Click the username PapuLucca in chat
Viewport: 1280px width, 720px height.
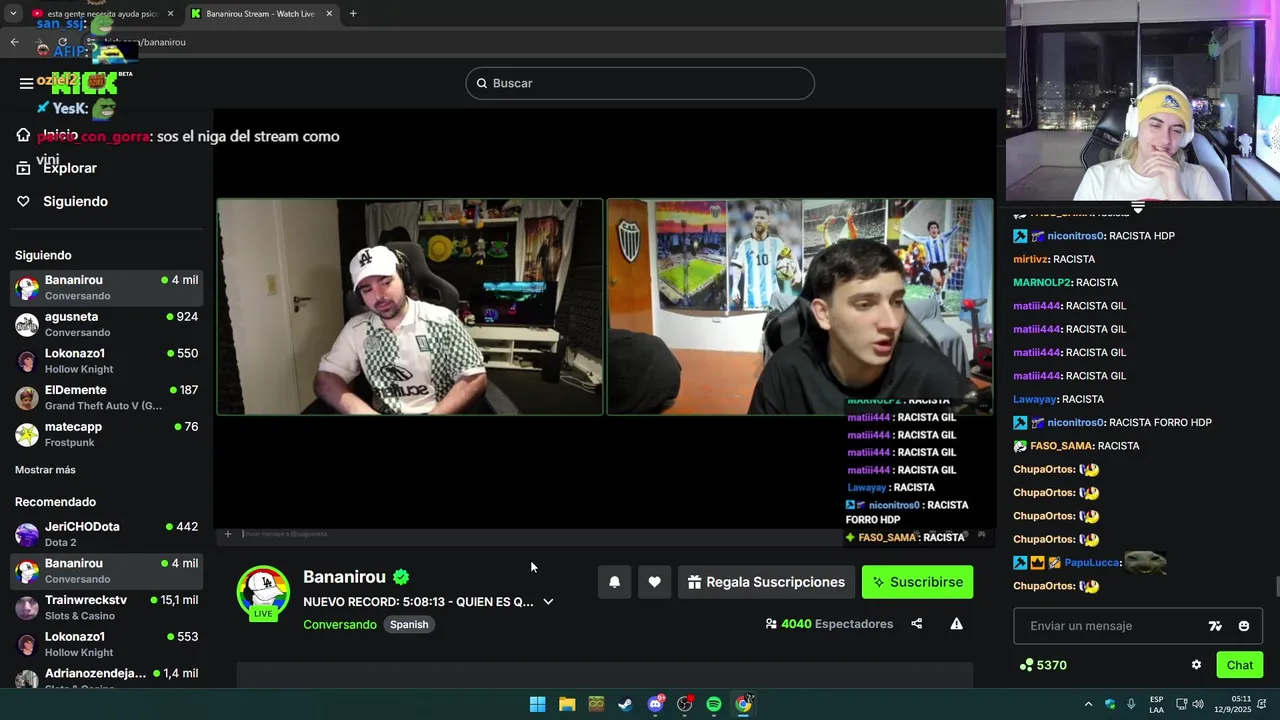(1092, 563)
